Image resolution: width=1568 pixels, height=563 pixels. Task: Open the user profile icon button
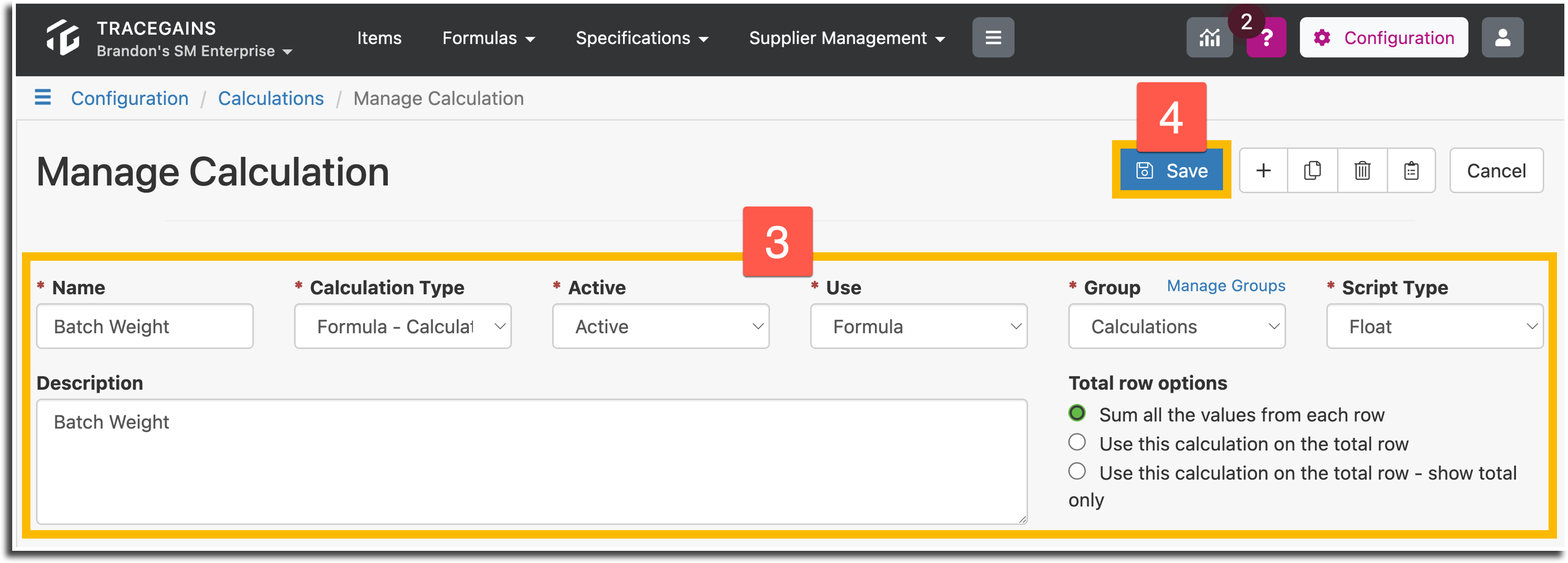[1502, 38]
